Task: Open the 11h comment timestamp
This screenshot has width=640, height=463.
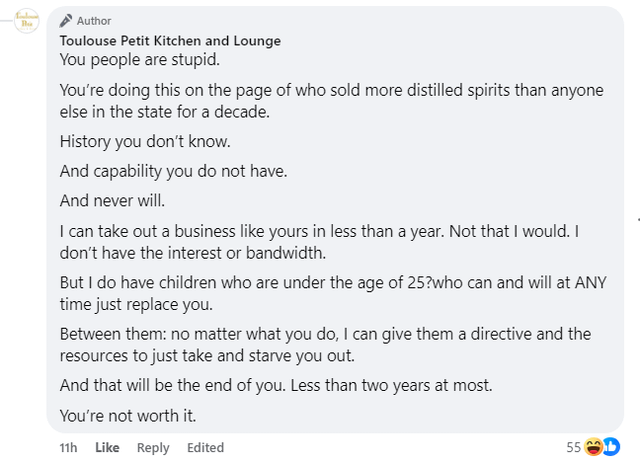Action: (68, 448)
